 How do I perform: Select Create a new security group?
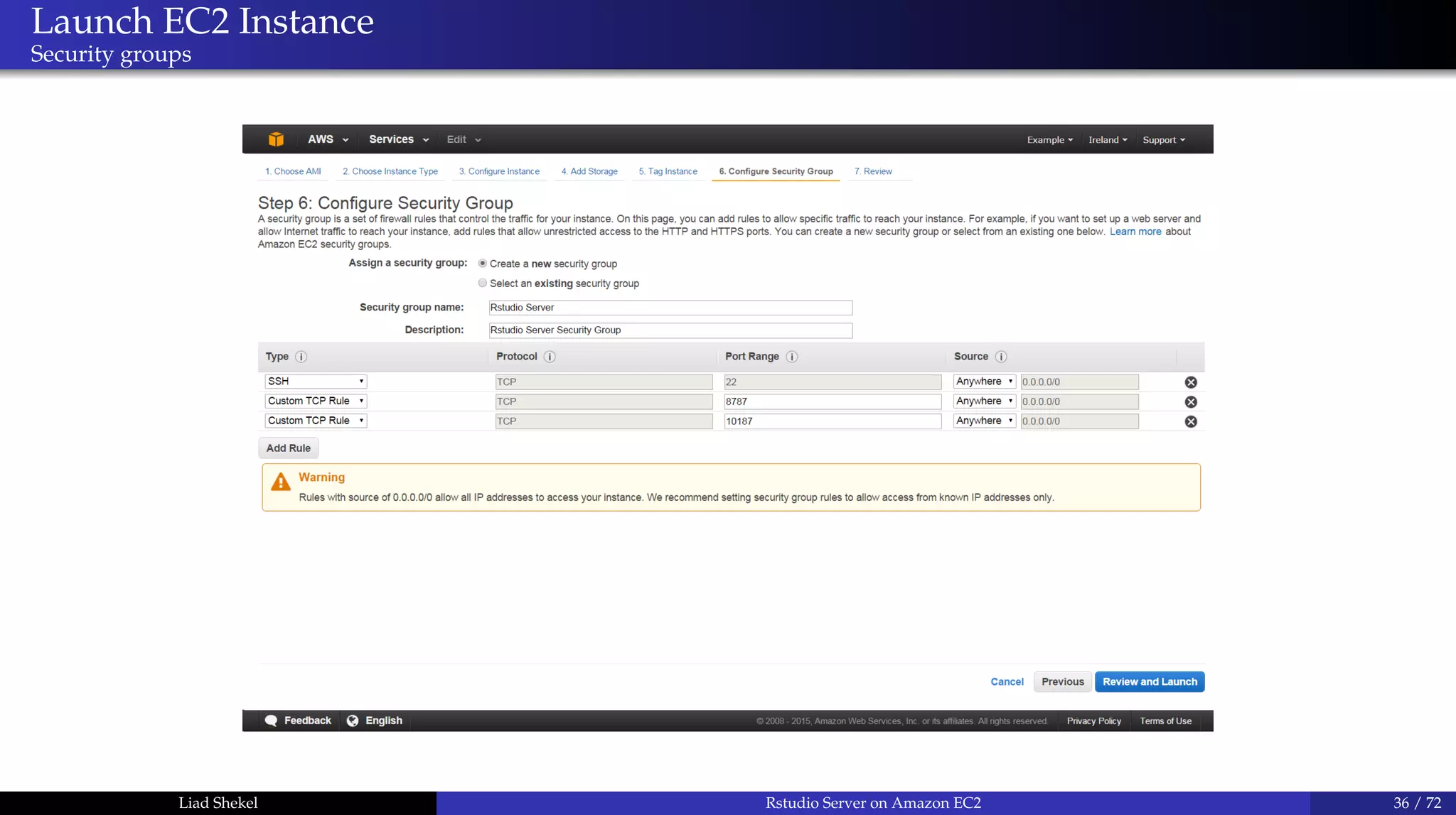tap(483, 264)
